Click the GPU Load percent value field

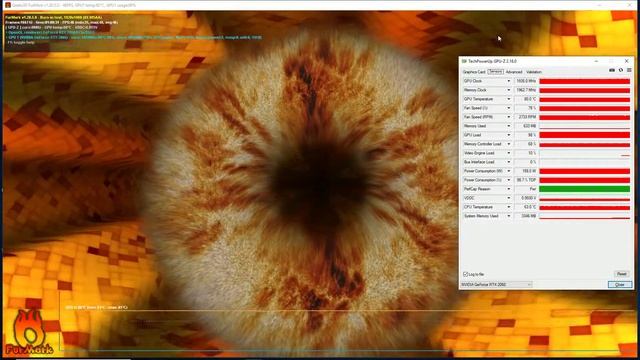click(x=526, y=135)
